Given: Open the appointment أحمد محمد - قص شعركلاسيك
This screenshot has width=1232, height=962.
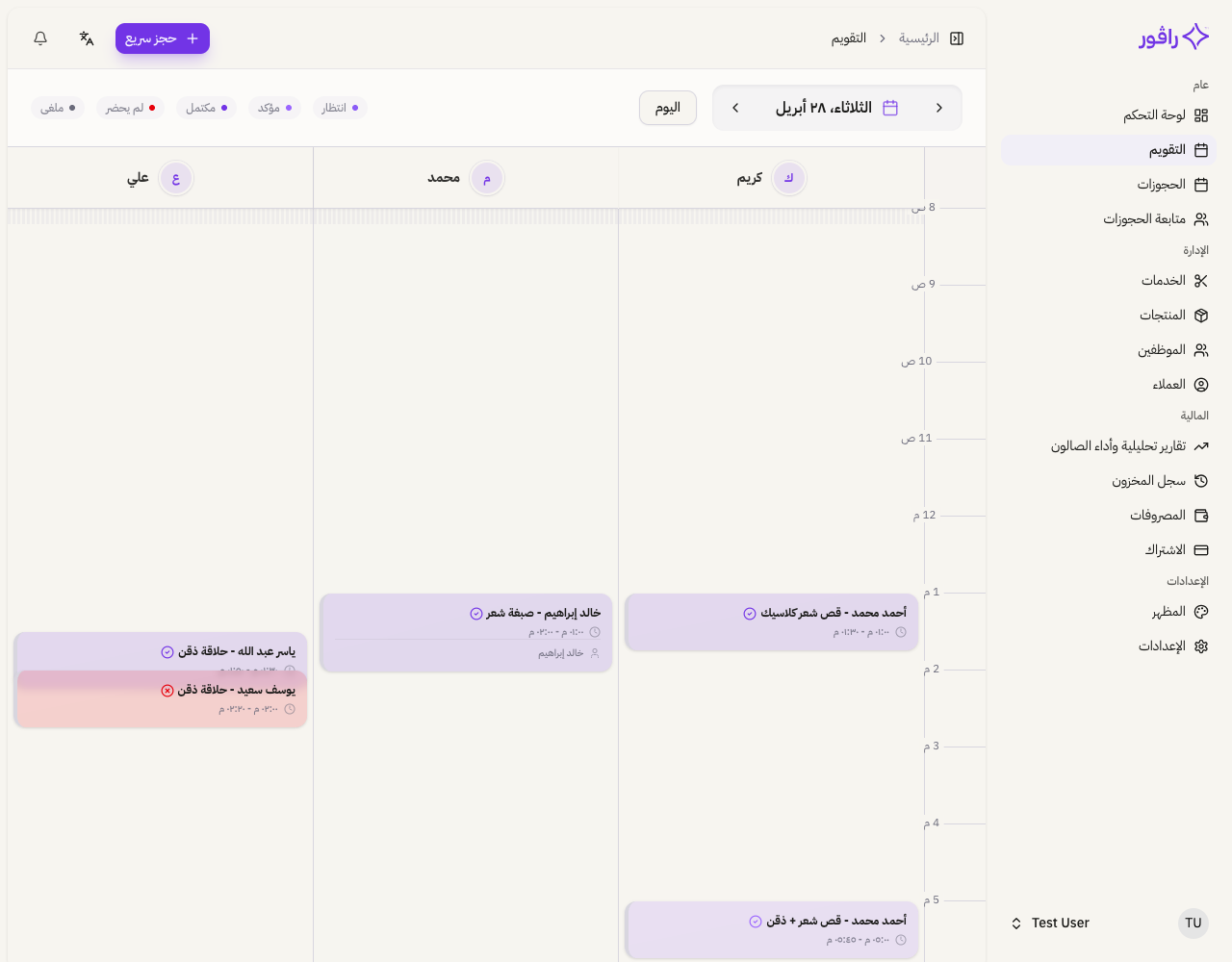Looking at the screenshot, I should [x=771, y=622].
